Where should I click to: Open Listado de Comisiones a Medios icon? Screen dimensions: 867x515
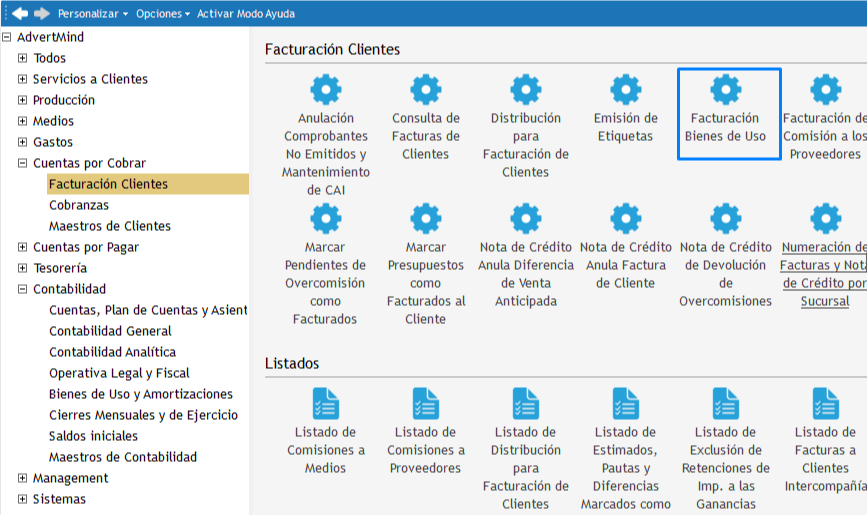(x=326, y=404)
